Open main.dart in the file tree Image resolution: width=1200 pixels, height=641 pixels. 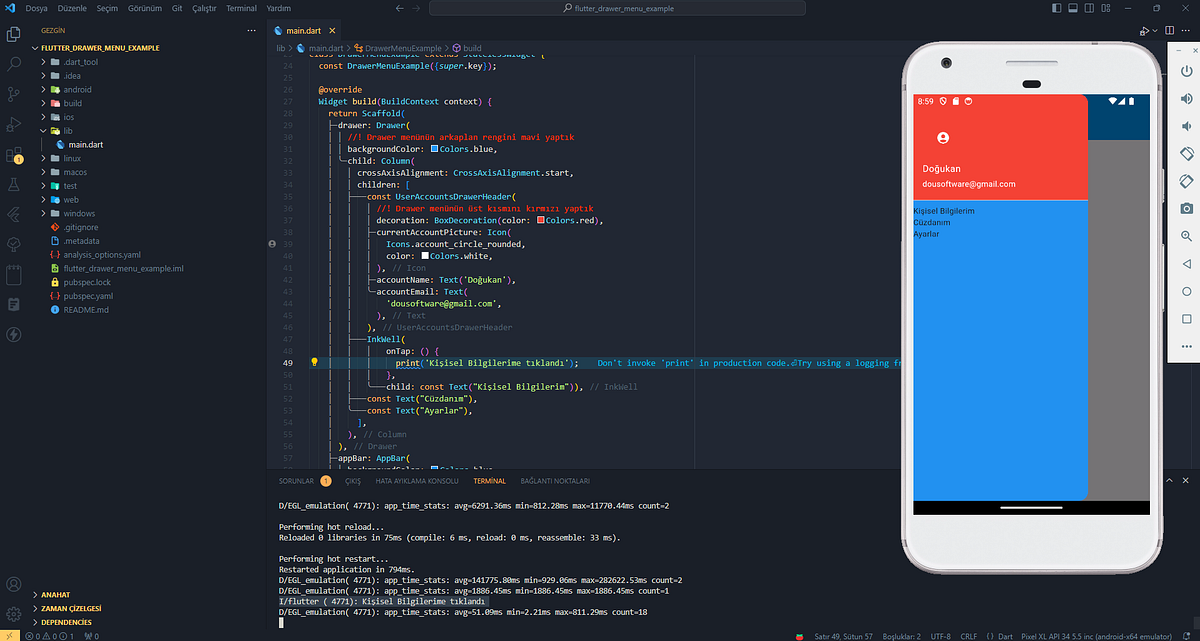pos(88,144)
